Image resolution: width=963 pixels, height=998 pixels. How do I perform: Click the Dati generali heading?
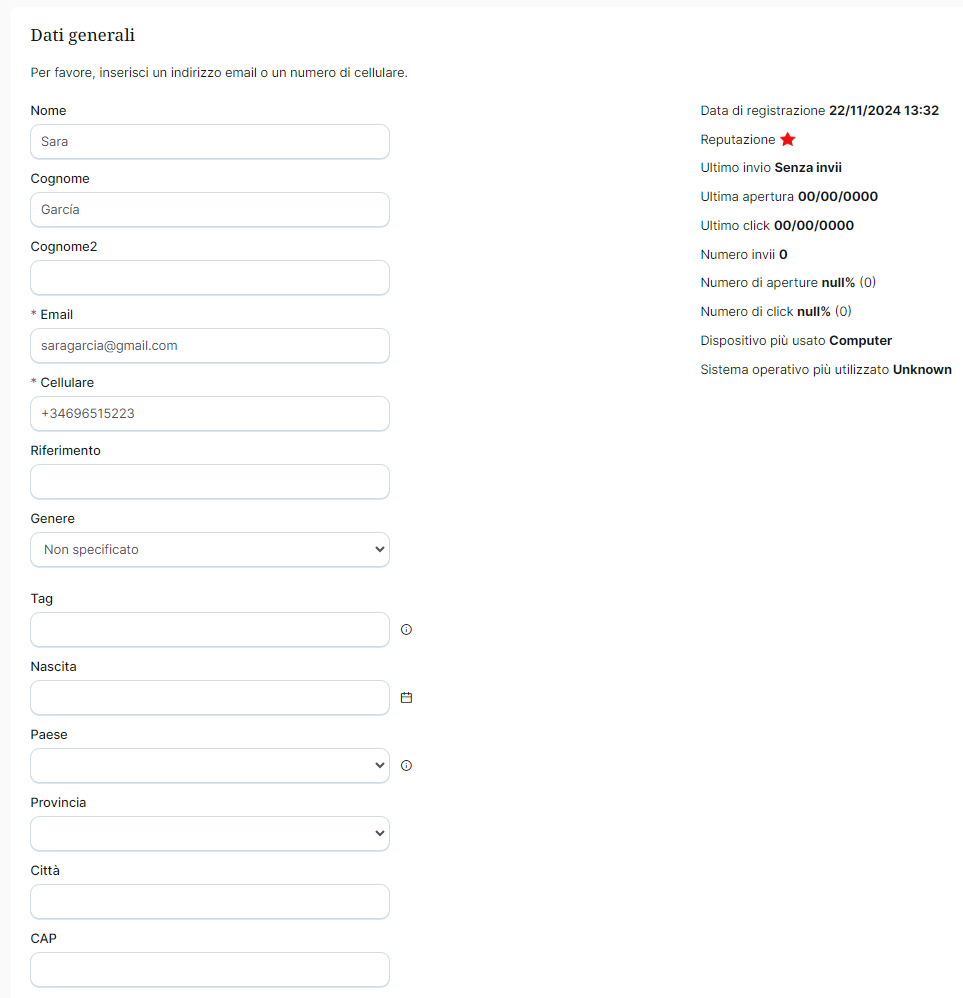(x=83, y=35)
